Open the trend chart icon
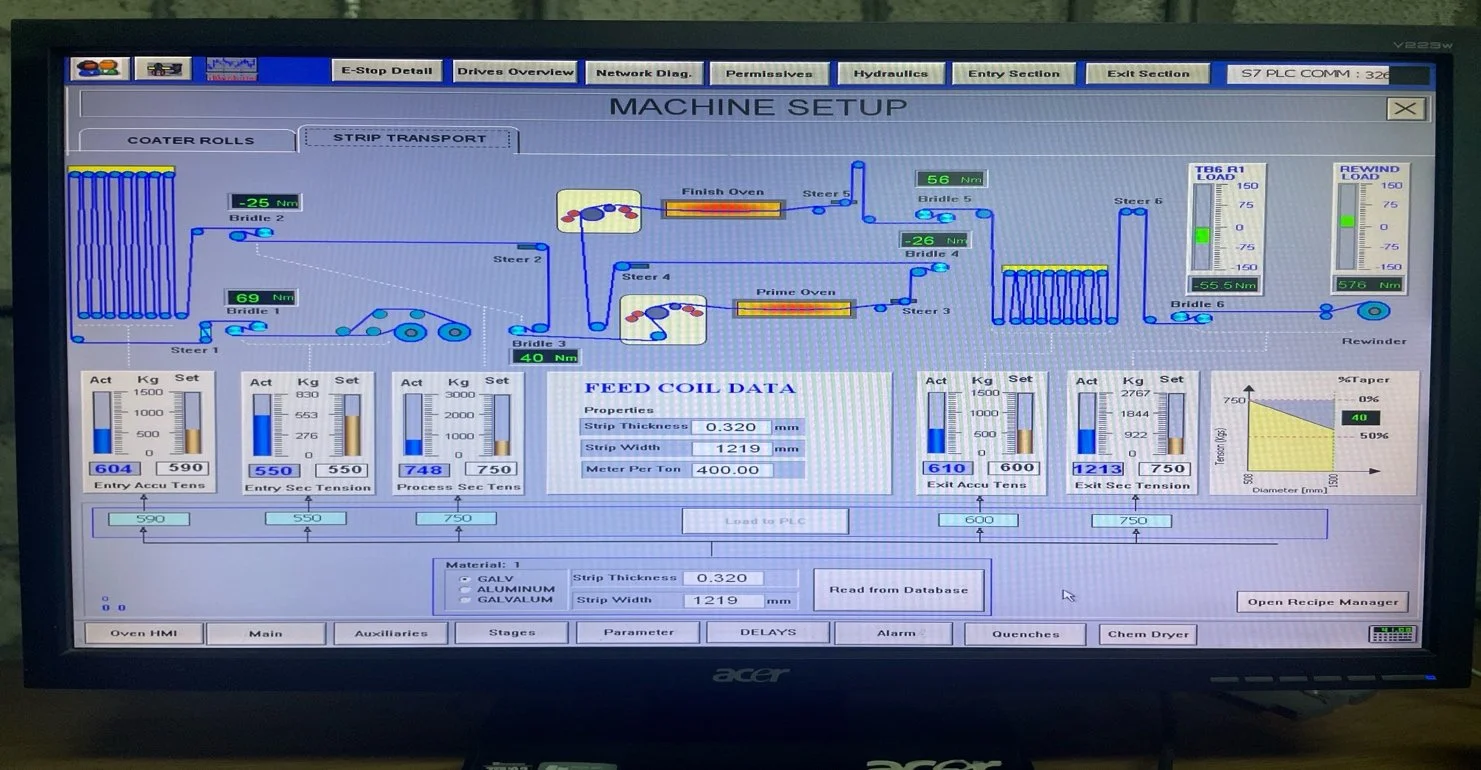The image size is (1481, 770). tap(232, 69)
